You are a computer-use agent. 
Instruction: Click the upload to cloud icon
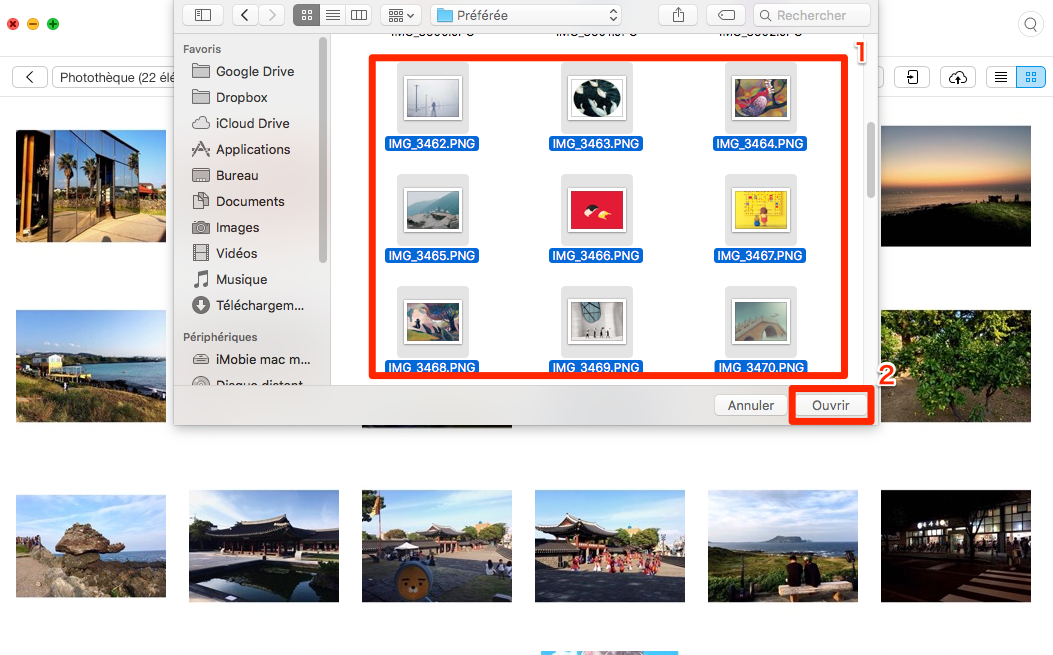coord(958,77)
